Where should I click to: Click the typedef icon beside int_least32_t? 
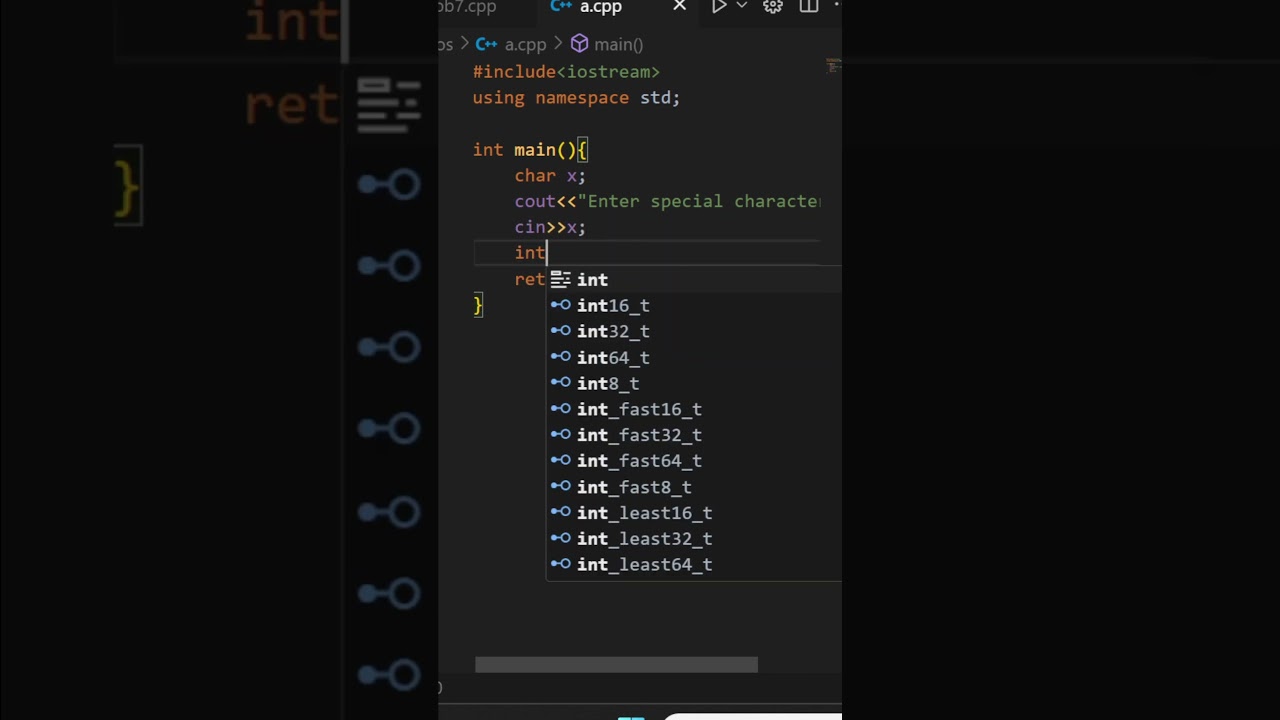coord(560,539)
